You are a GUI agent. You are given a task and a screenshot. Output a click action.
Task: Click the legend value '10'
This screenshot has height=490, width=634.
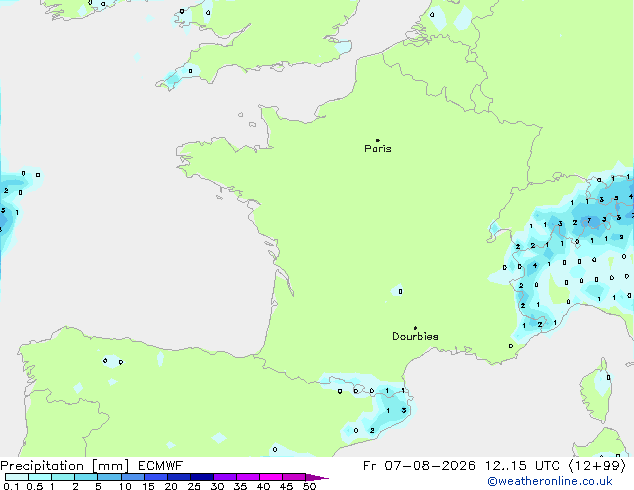[x=125, y=486]
